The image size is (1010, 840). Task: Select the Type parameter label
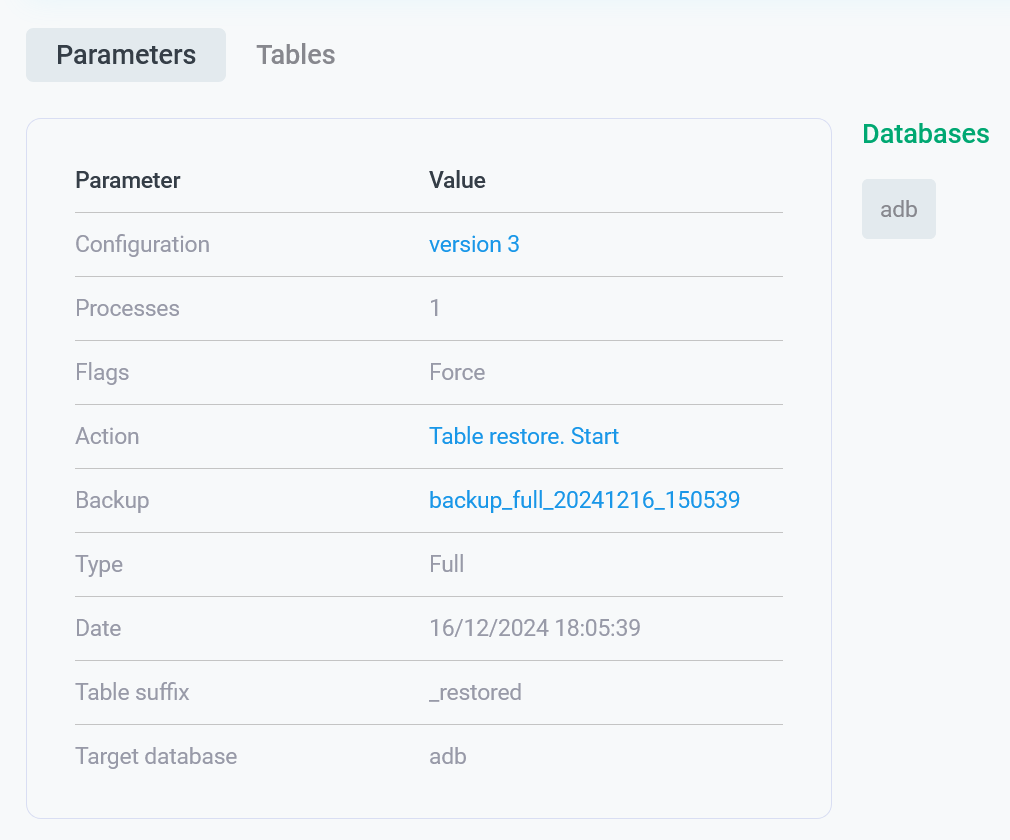coord(99,564)
